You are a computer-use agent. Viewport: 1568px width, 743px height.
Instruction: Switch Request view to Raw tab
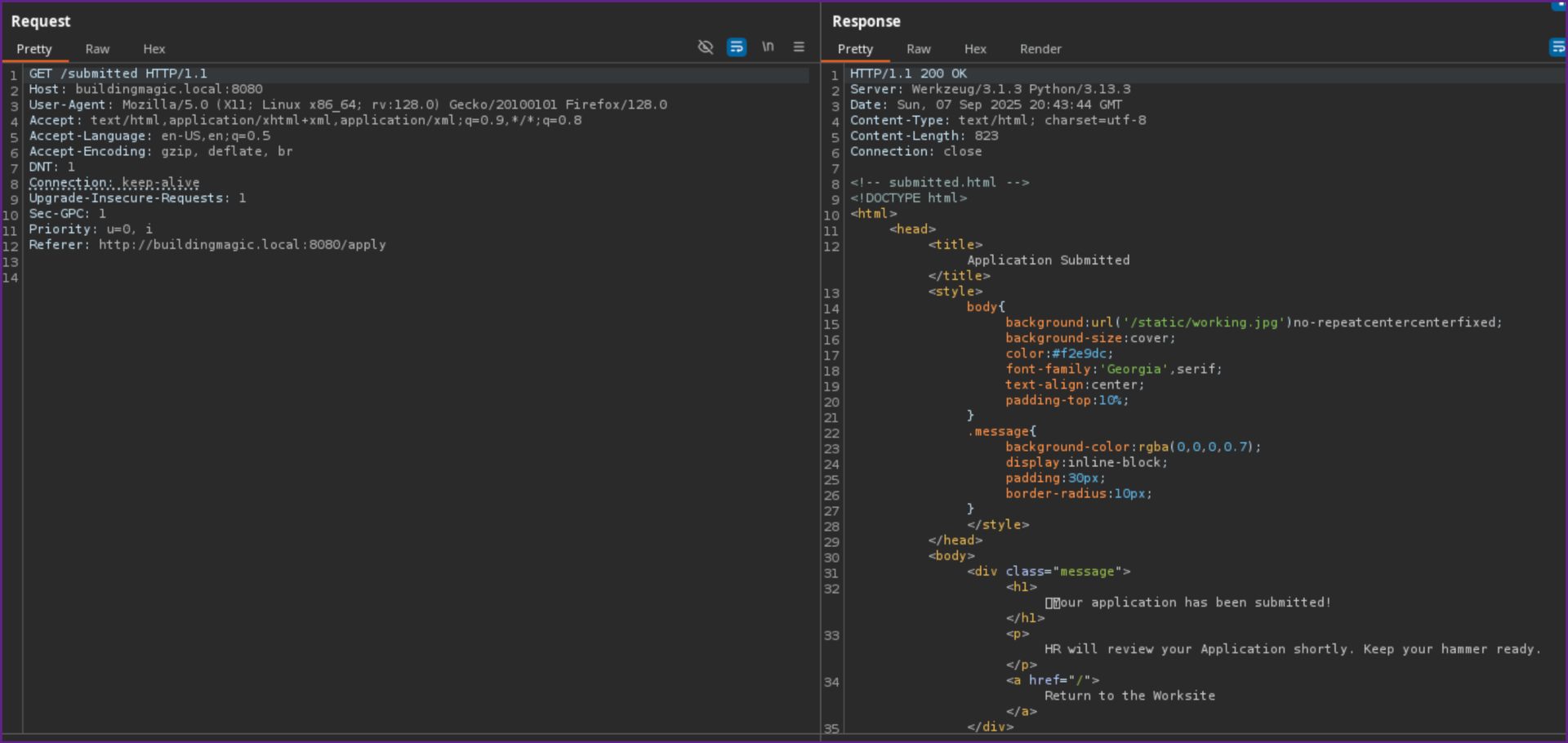pyautogui.click(x=97, y=49)
